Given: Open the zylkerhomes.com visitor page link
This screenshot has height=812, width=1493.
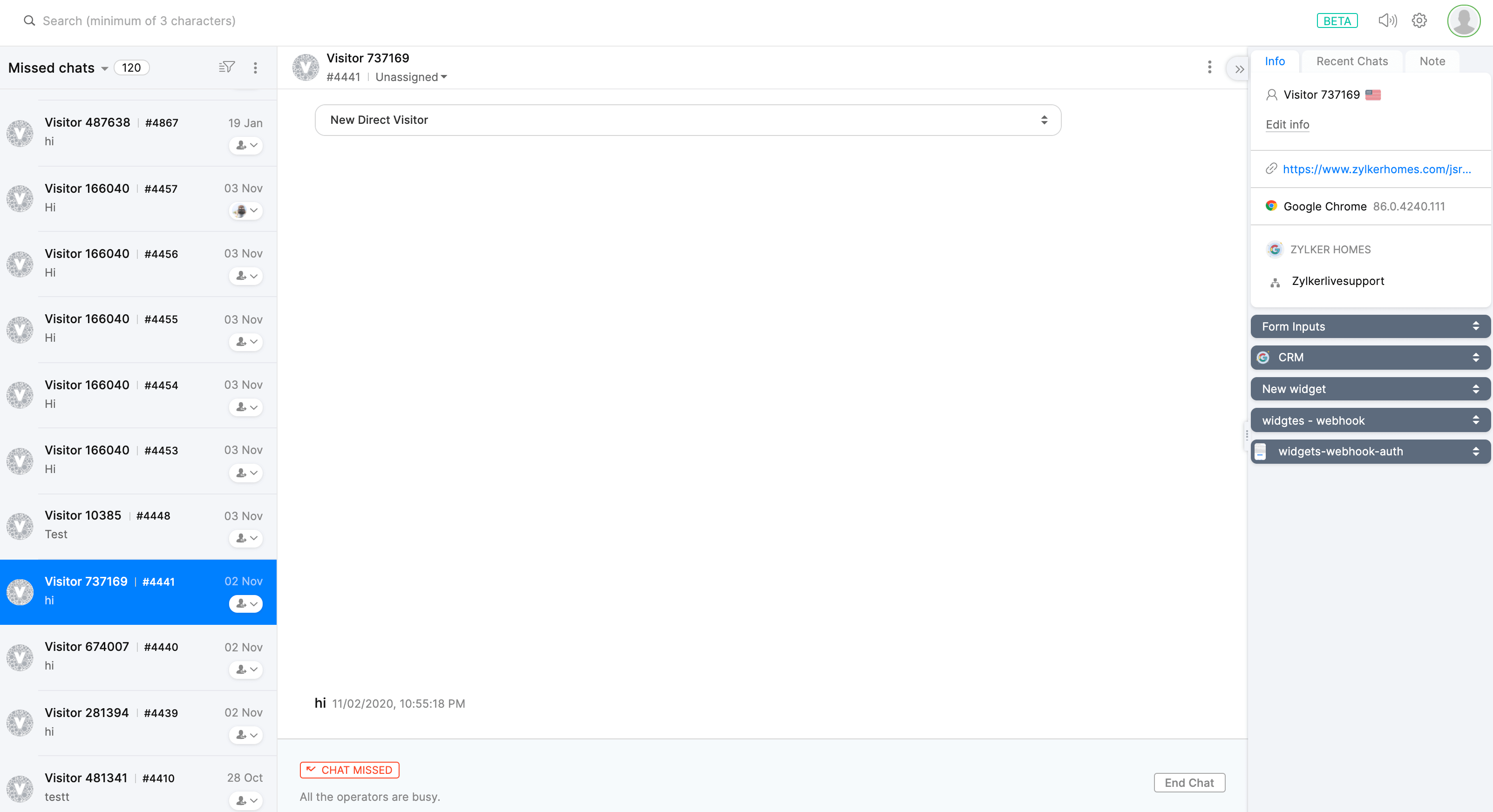Looking at the screenshot, I should coord(1377,169).
